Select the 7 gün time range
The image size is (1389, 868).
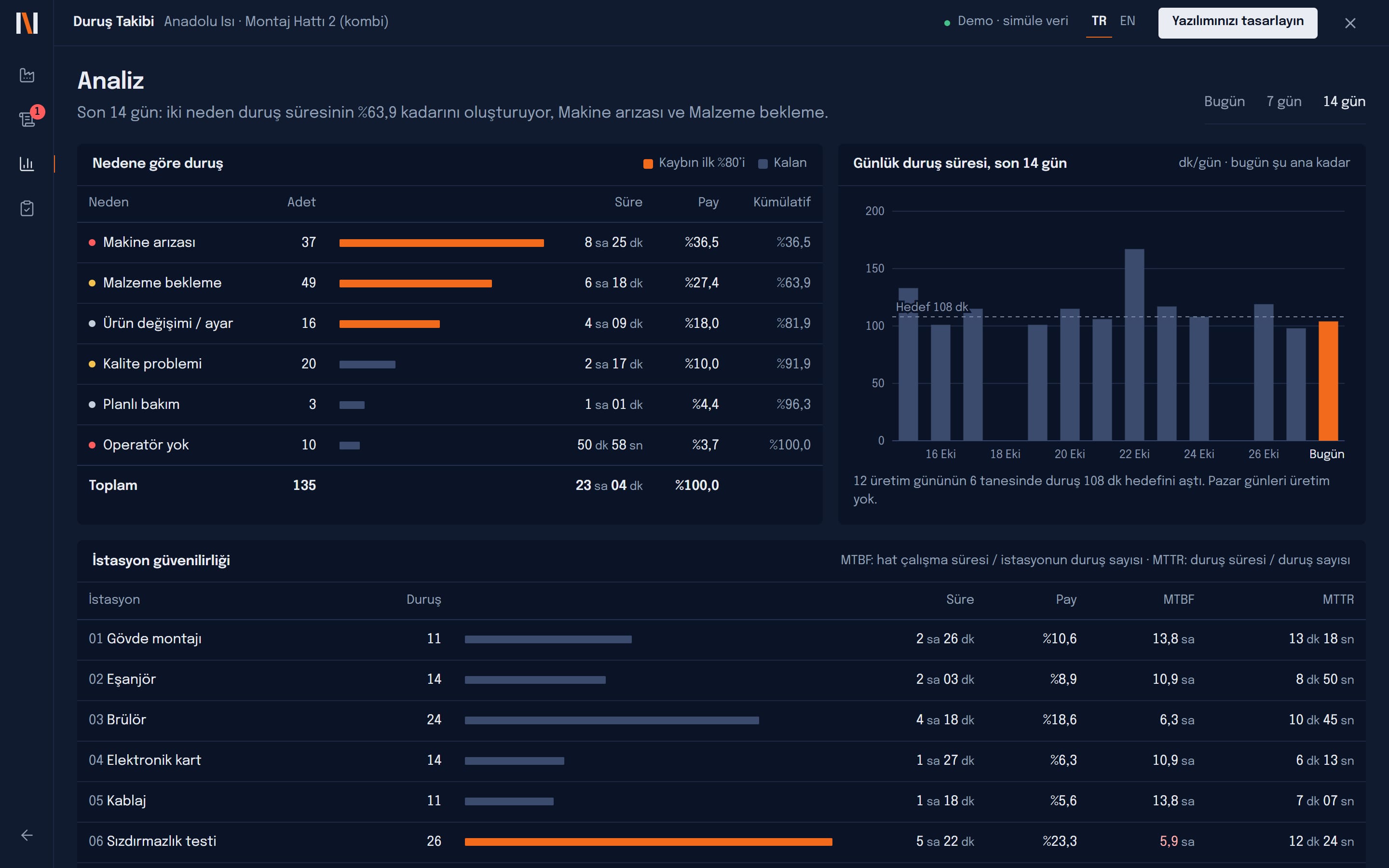tap(1284, 102)
